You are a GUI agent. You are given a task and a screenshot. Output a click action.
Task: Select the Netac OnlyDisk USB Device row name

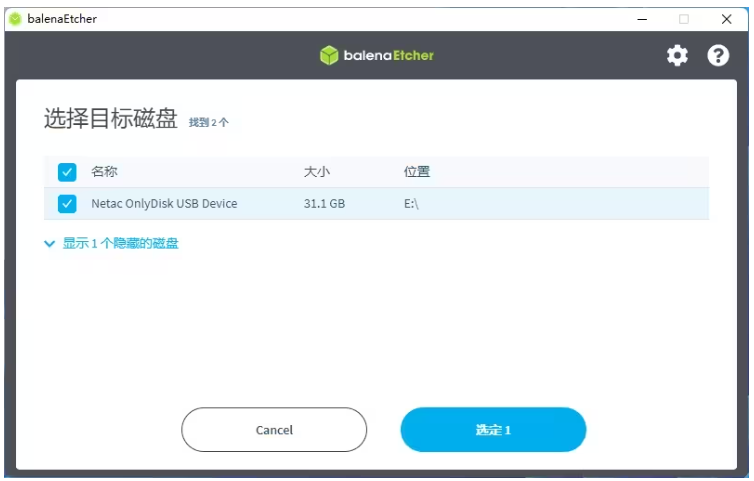click(x=164, y=204)
